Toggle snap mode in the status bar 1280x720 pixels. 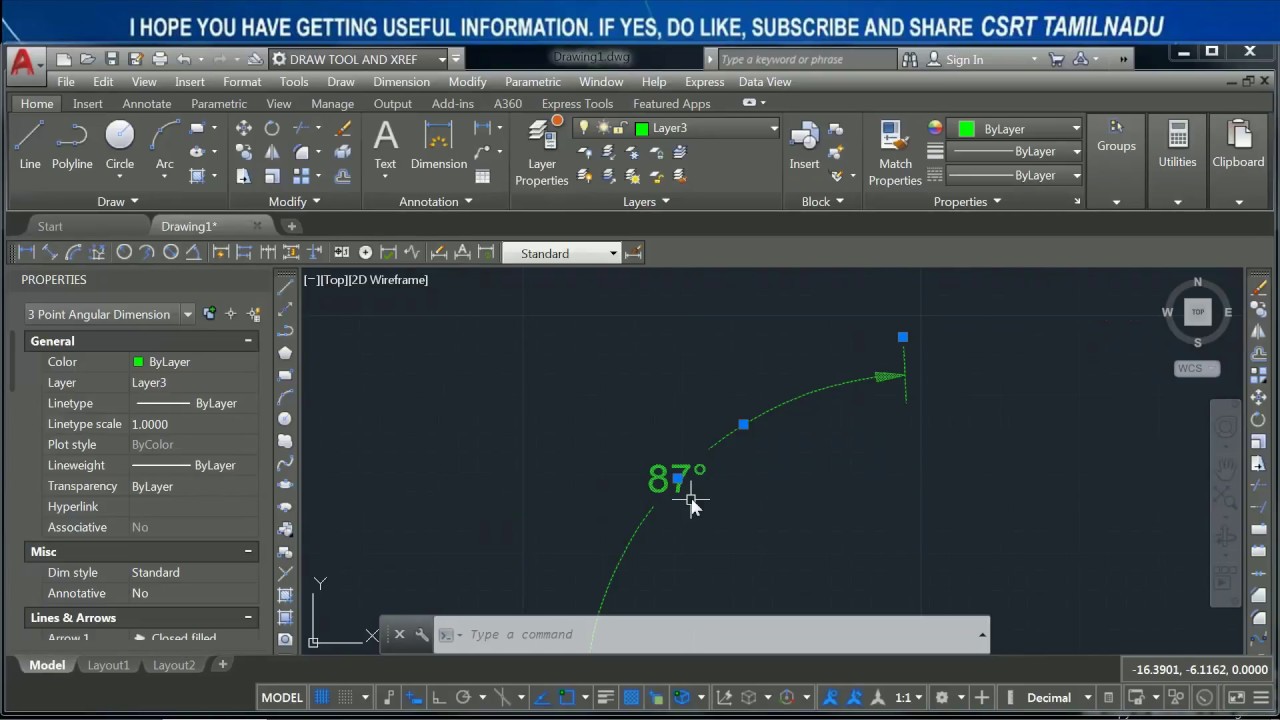tap(346, 697)
